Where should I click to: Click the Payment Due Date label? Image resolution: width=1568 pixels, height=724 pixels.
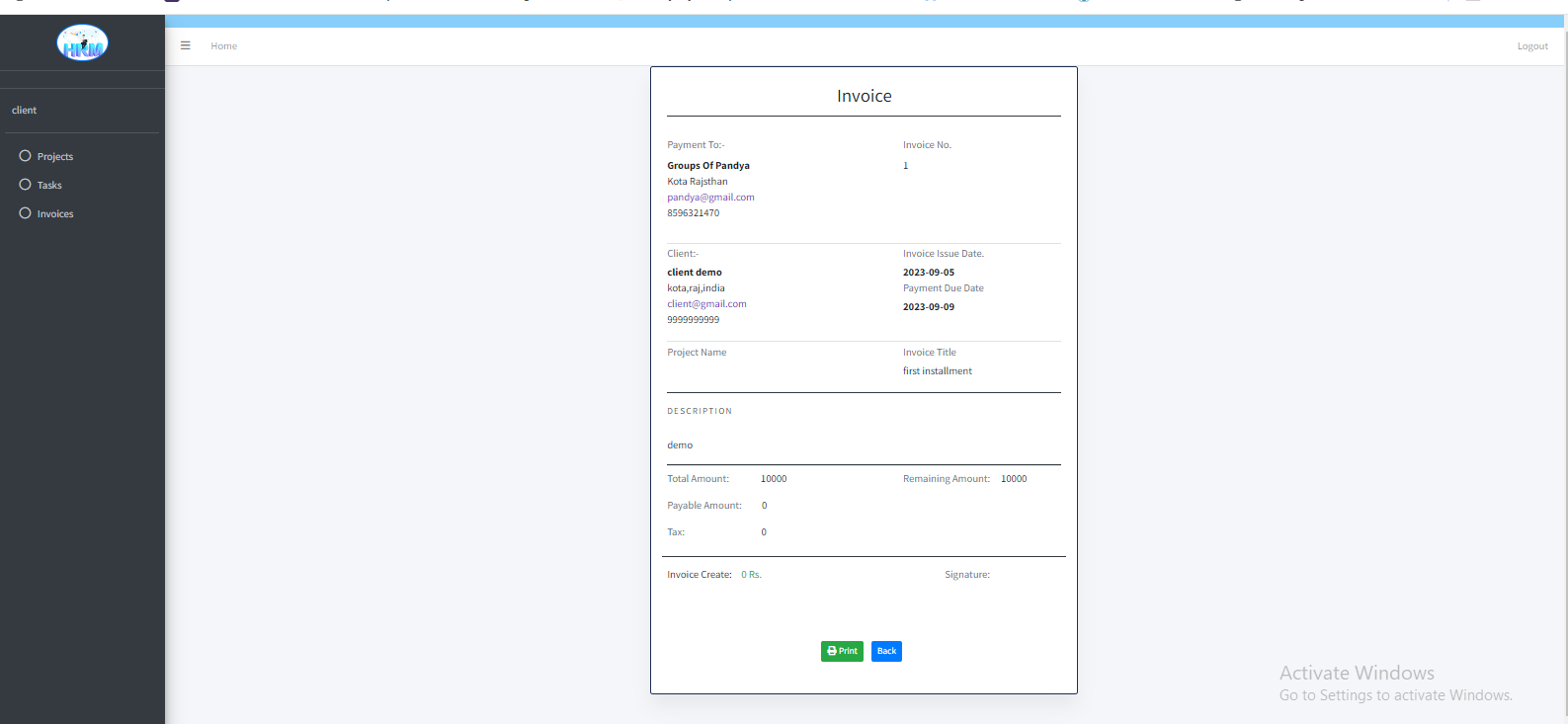[944, 288]
